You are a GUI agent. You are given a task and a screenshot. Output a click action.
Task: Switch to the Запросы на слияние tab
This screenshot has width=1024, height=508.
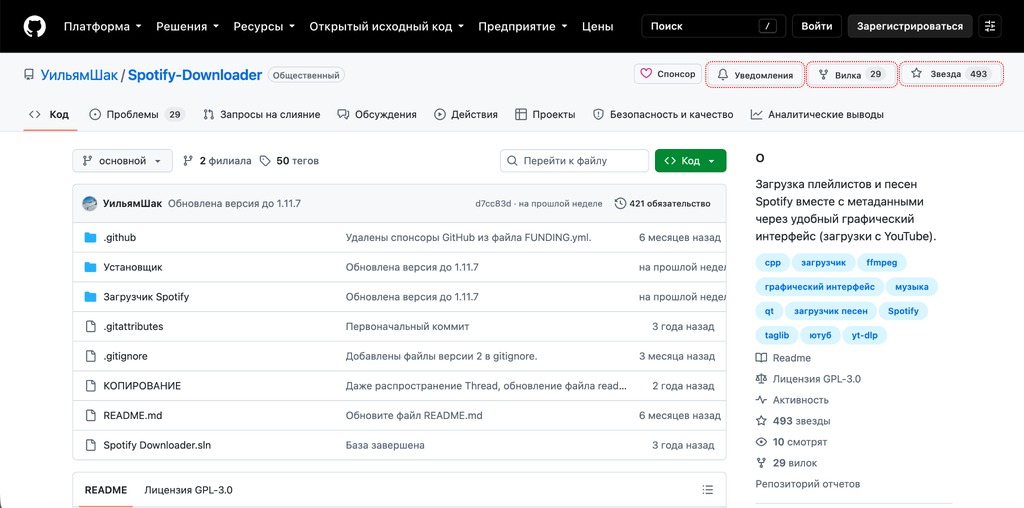[x=261, y=114]
